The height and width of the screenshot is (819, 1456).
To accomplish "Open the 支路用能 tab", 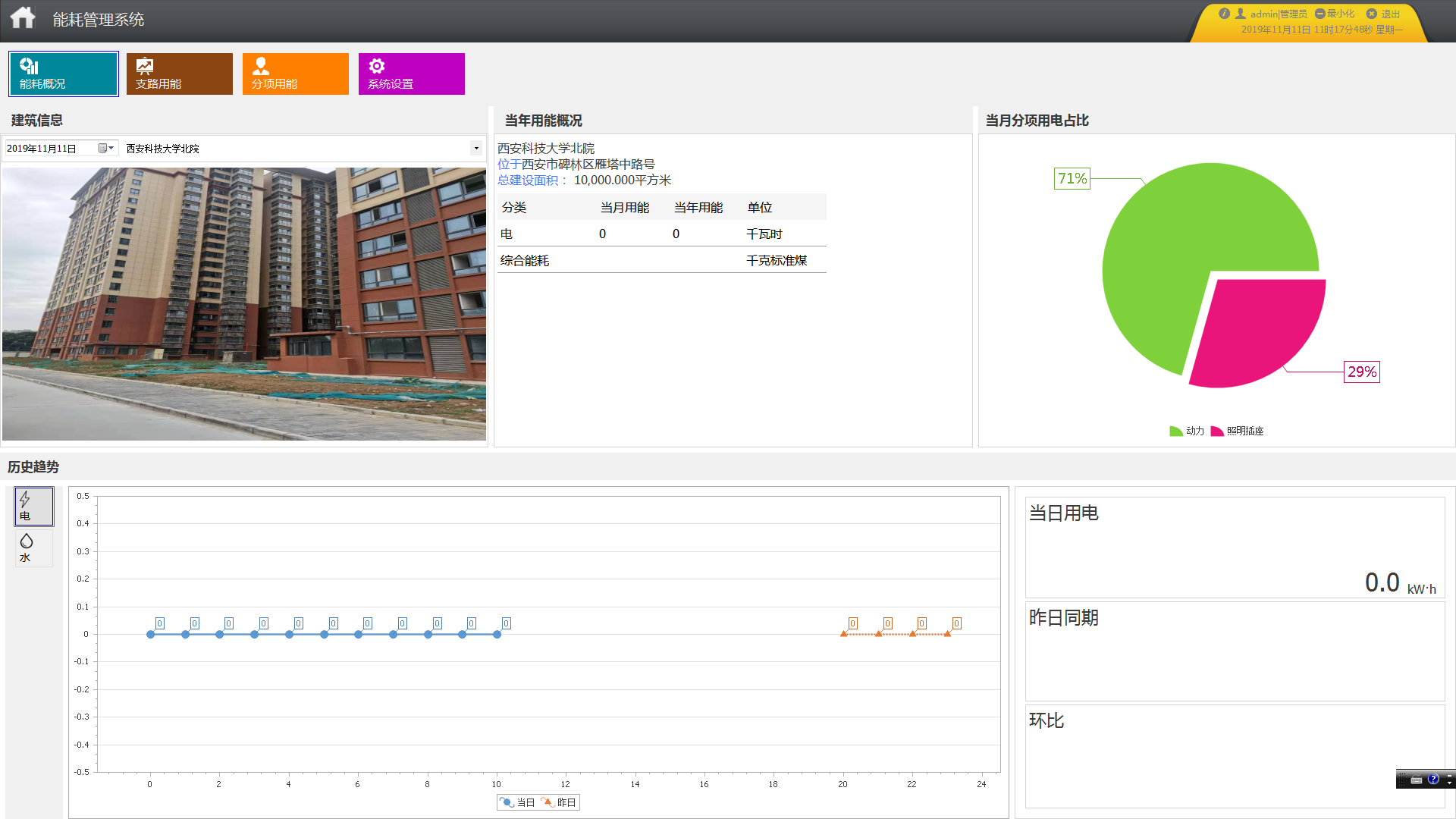I will point(179,74).
